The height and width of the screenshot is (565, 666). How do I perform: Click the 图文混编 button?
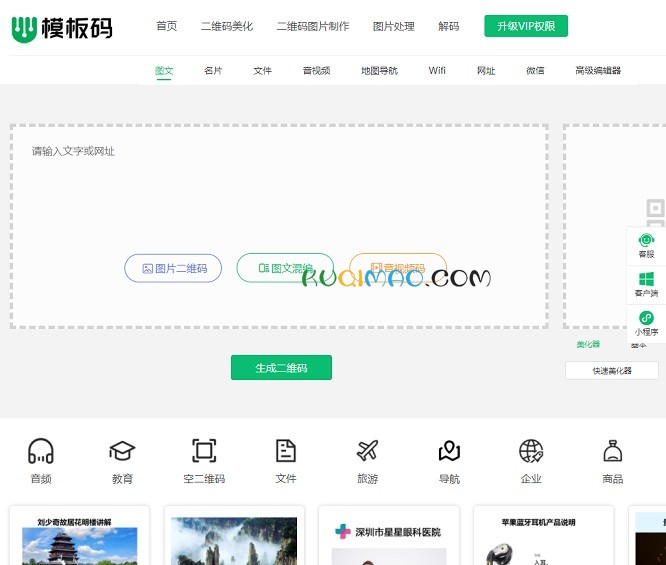coord(285,268)
